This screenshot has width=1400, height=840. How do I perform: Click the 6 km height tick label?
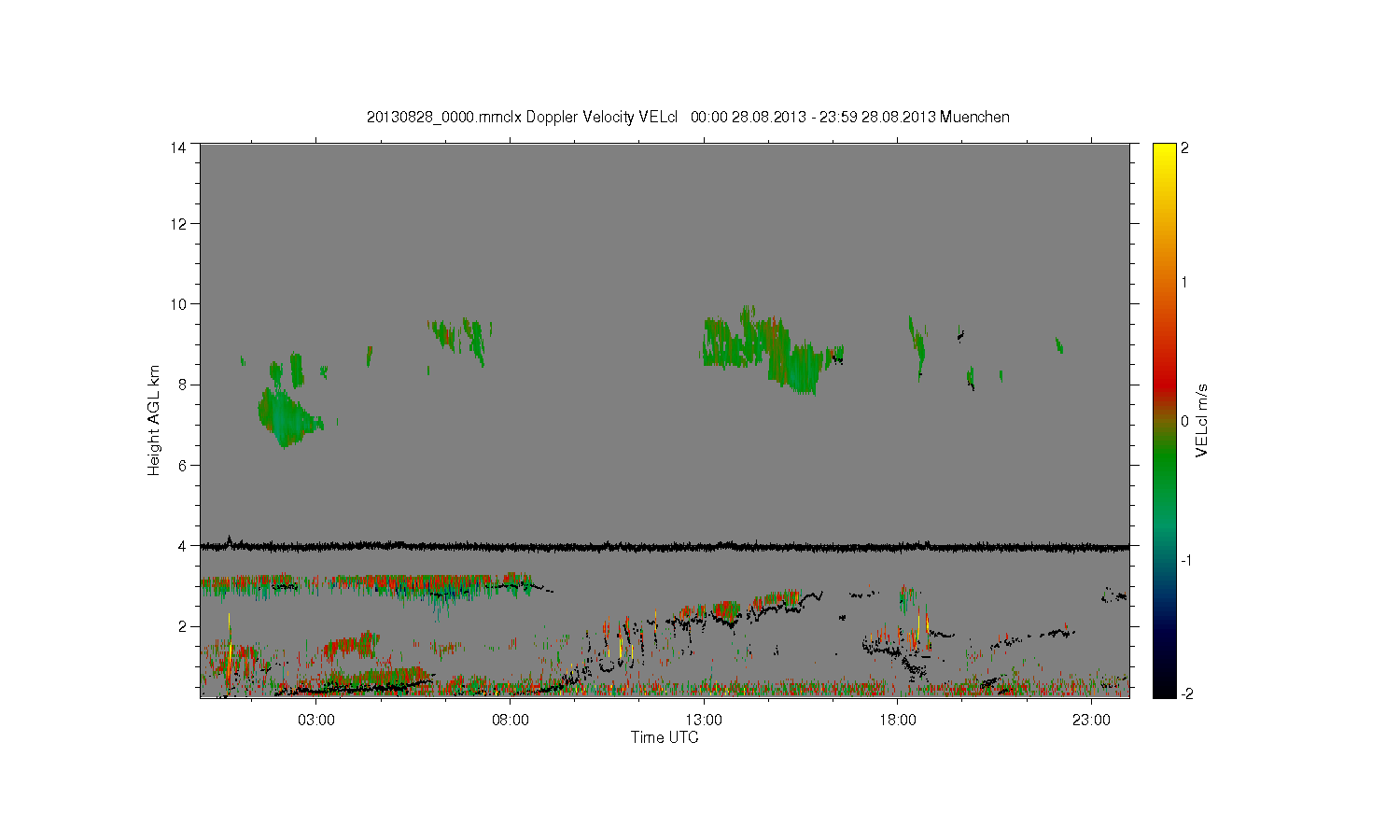coord(182,465)
